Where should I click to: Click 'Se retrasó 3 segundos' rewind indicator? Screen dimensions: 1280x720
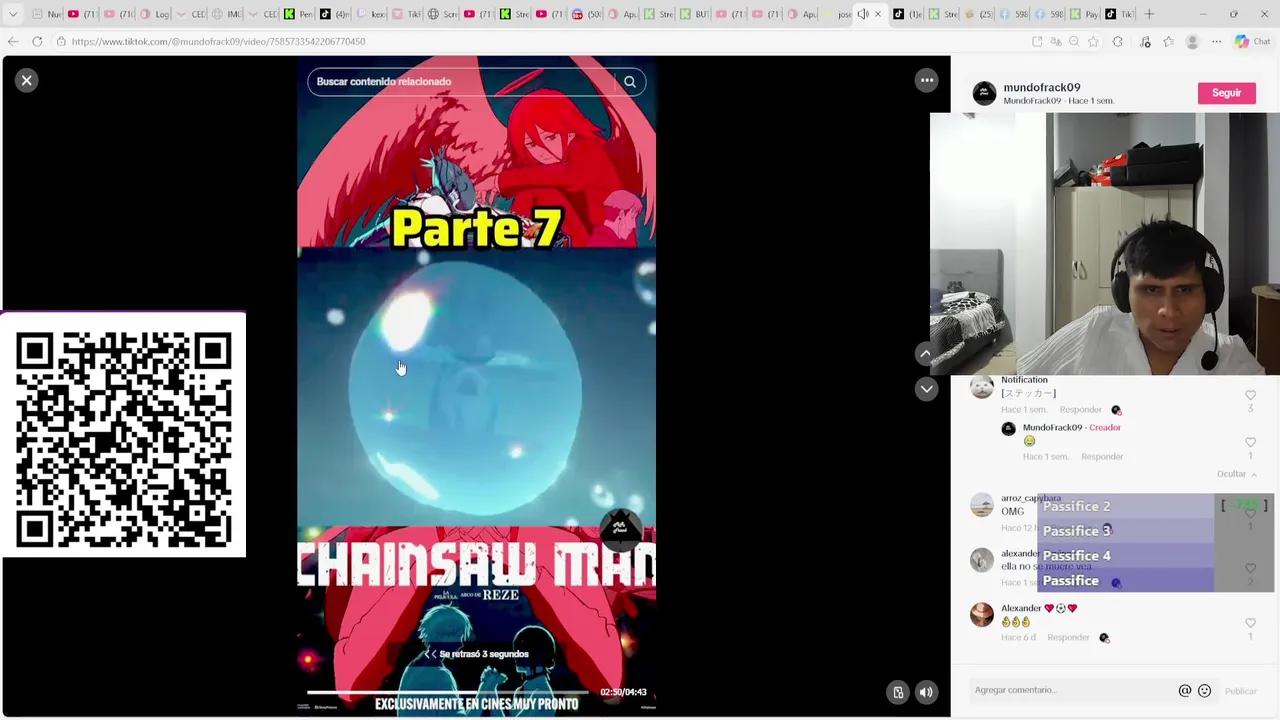click(476, 654)
